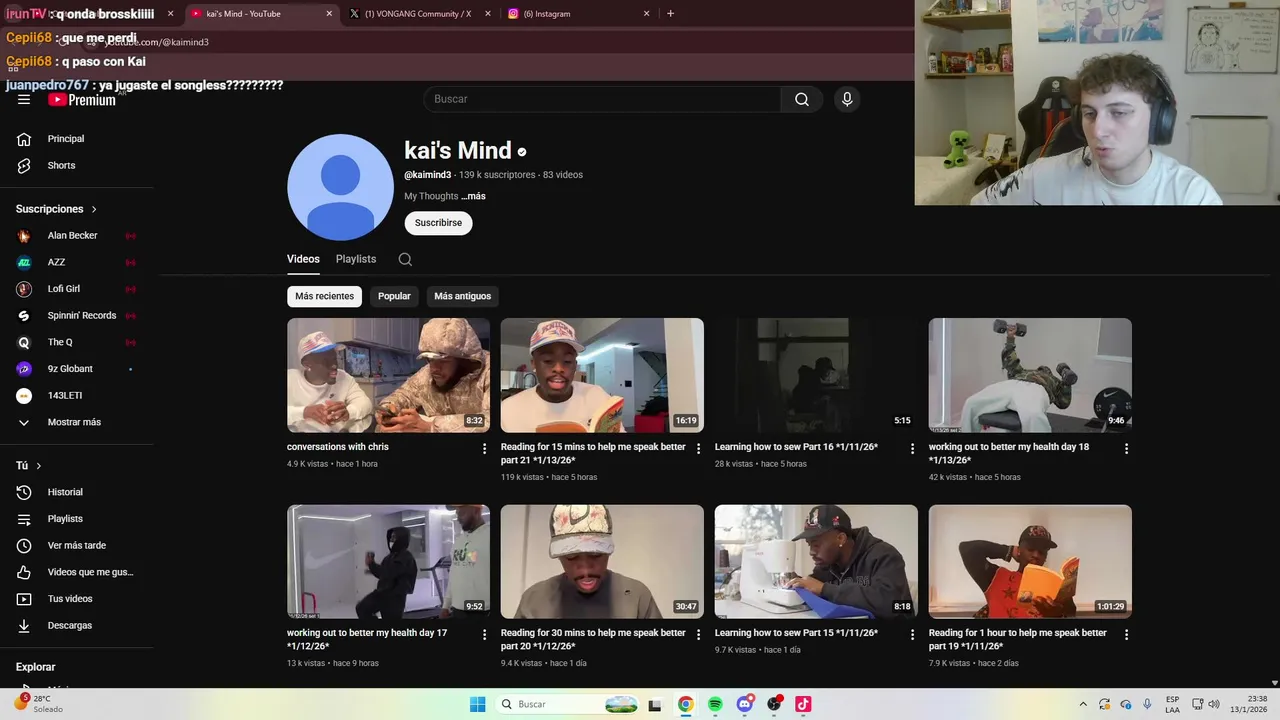Close the kai's Mind YouTube tab
1280x720 pixels.
329,14
